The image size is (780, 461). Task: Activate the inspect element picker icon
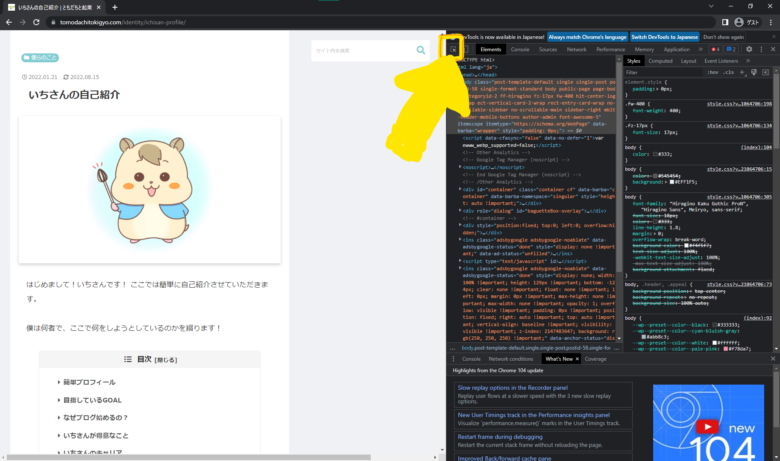(x=454, y=49)
